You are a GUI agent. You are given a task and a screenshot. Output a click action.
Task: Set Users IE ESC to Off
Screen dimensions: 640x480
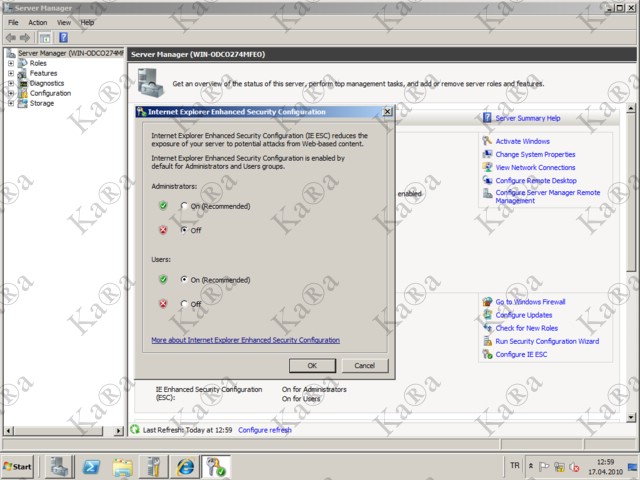[x=184, y=304]
